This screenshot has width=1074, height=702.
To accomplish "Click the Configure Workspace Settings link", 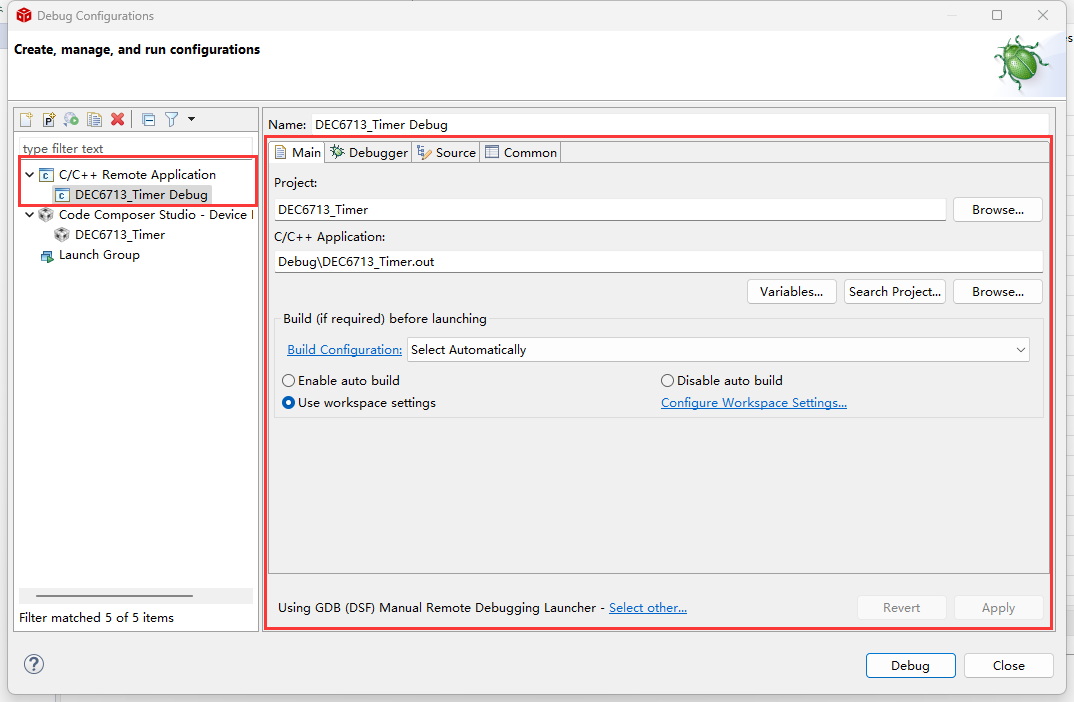I will 753,403.
